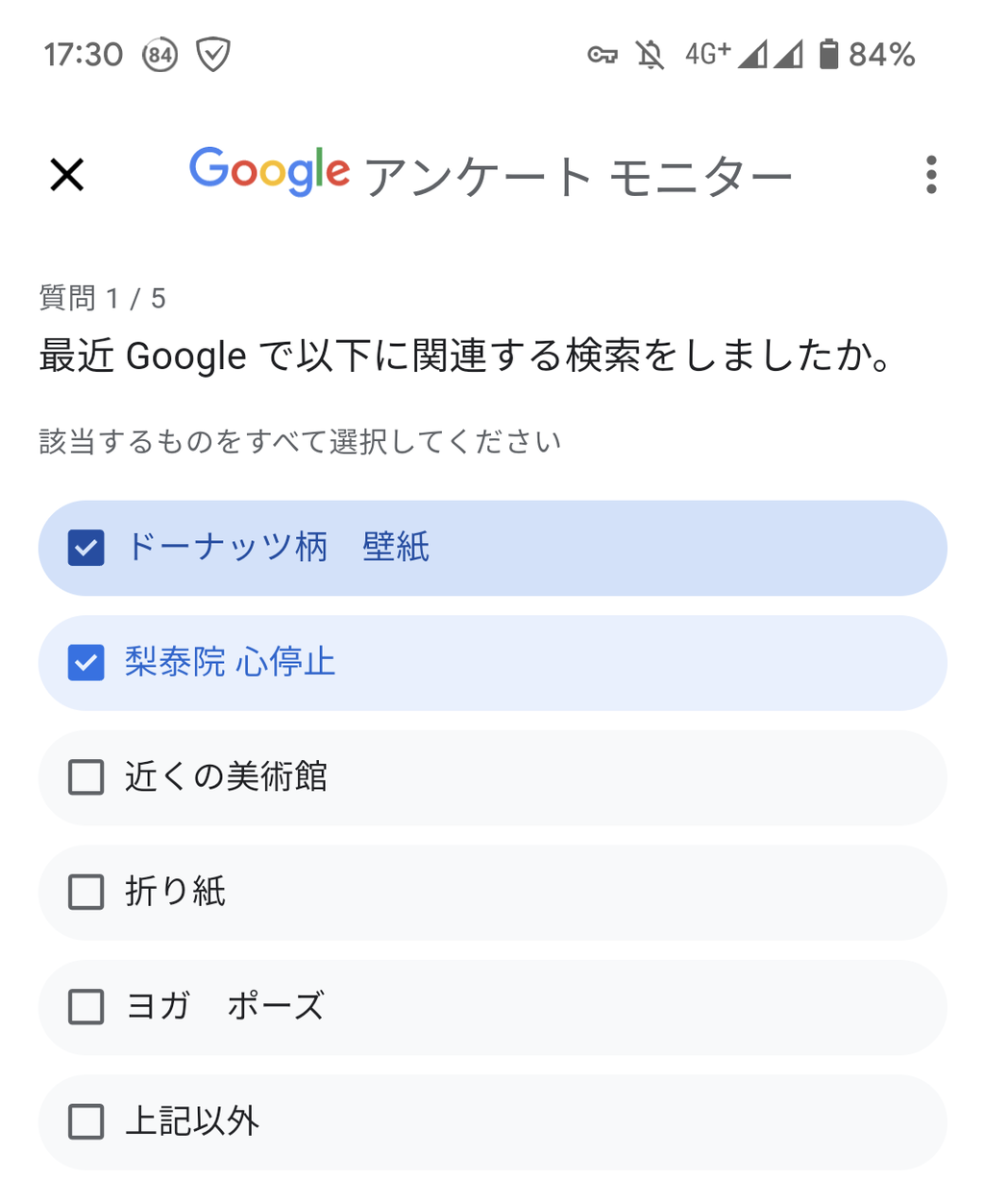Tap the Google logo in header
Screen dimensions: 984x1204
pyautogui.click(x=269, y=172)
